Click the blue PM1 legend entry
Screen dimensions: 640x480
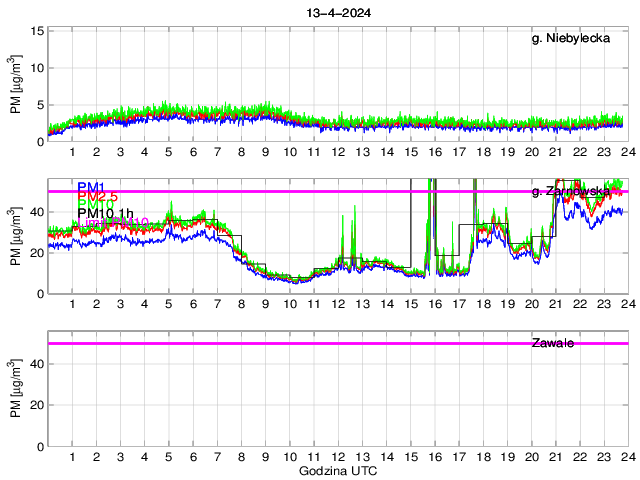click(91, 187)
